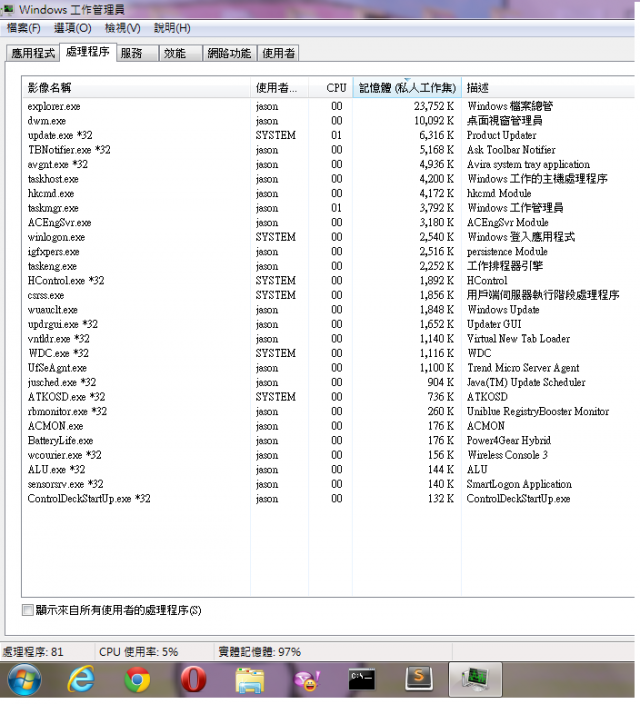The height and width of the screenshot is (705, 640).
Task: Switch to the 使用者 tab
Action: (x=278, y=53)
